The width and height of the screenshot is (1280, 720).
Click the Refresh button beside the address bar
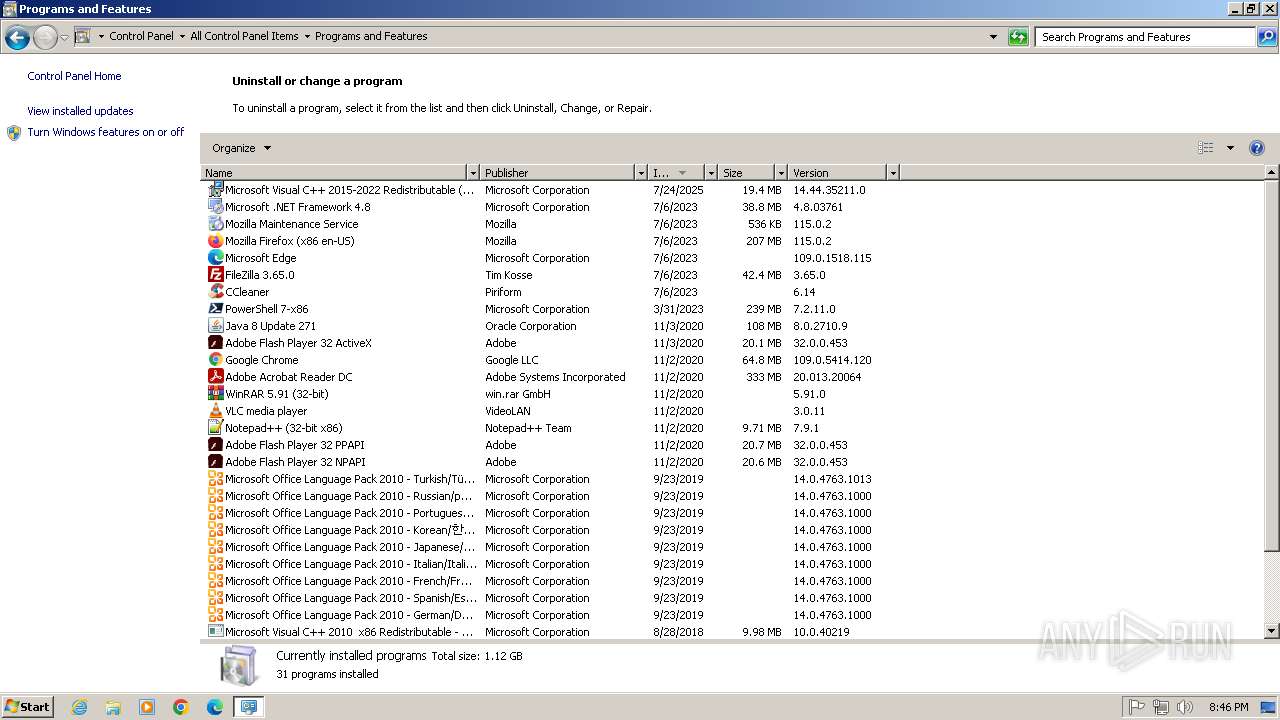pyautogui.click(x=1018, y=37)
